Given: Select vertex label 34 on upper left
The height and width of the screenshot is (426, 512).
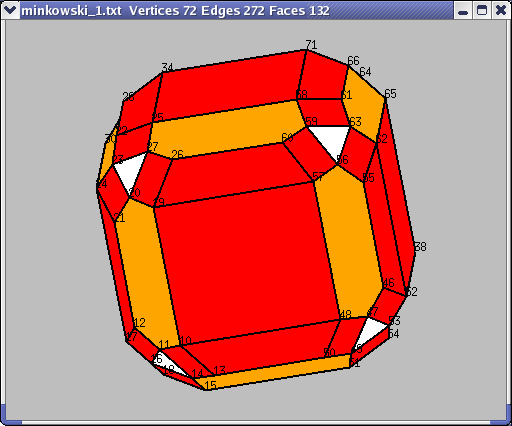Looking at the screenshot, I should click(167, 67).
